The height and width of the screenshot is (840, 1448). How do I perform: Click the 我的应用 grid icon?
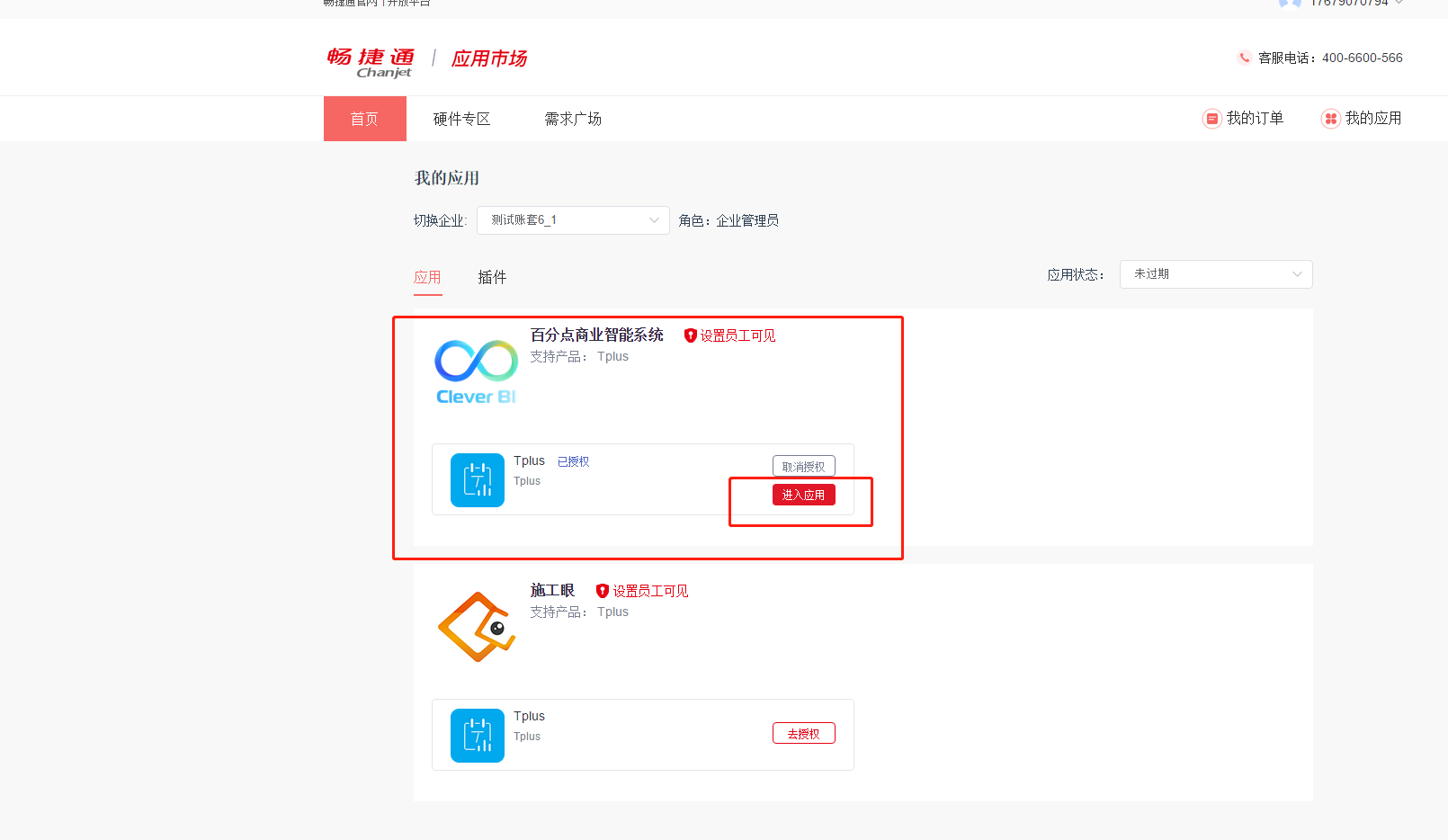coord(1330,119)
